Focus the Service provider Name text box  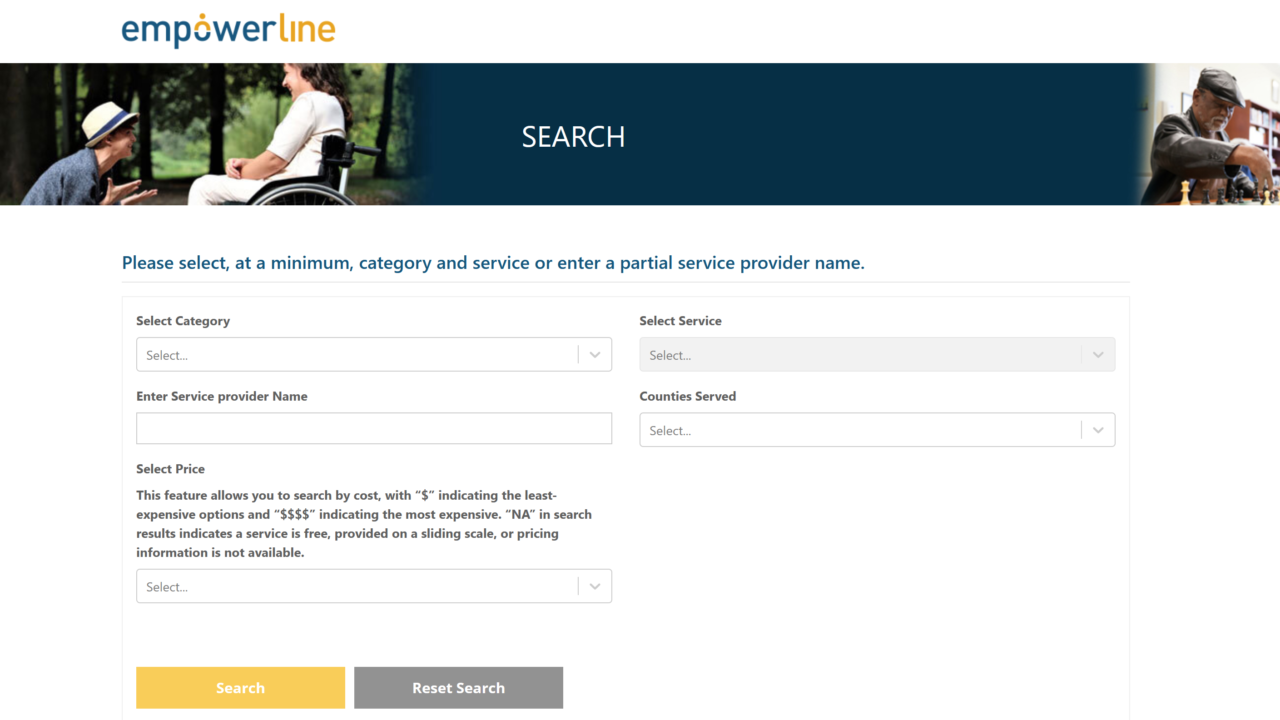pos(373,428)
